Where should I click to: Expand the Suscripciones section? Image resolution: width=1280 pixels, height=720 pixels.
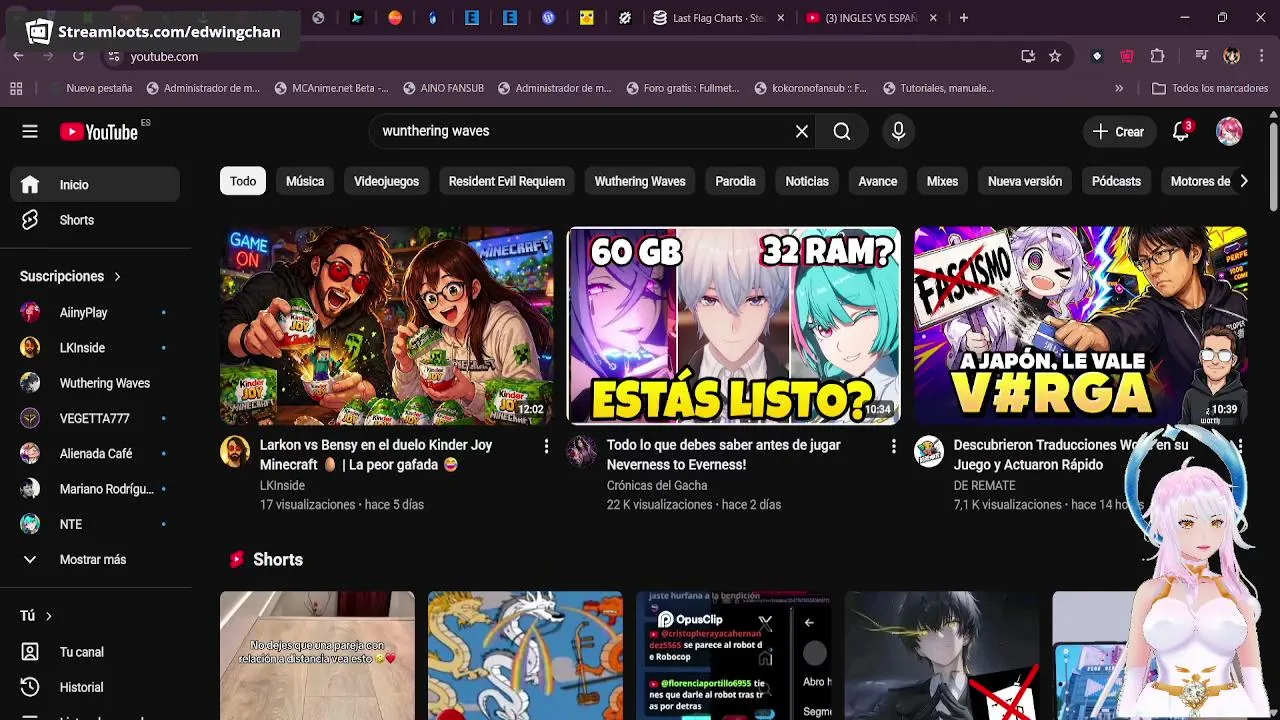coord(70,276)
